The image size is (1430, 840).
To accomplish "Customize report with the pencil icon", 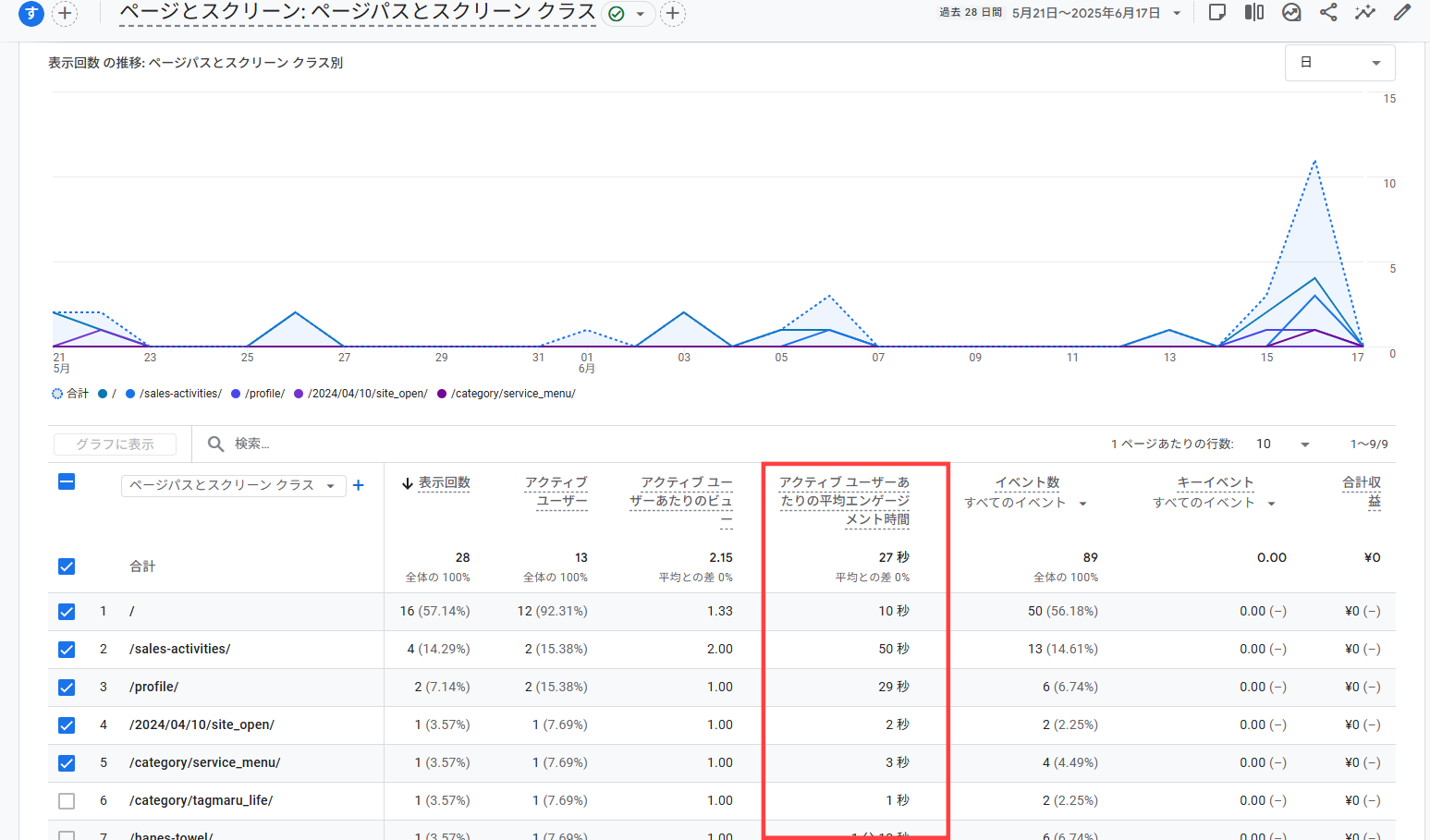I will (x=1402, y=13).
